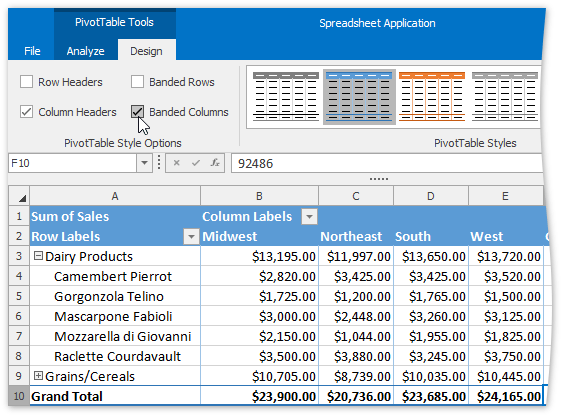Image resolution: width=564 pixels, height=418 pixels.
Task: Click the Select All corner triangle
Action: (19, 196)
